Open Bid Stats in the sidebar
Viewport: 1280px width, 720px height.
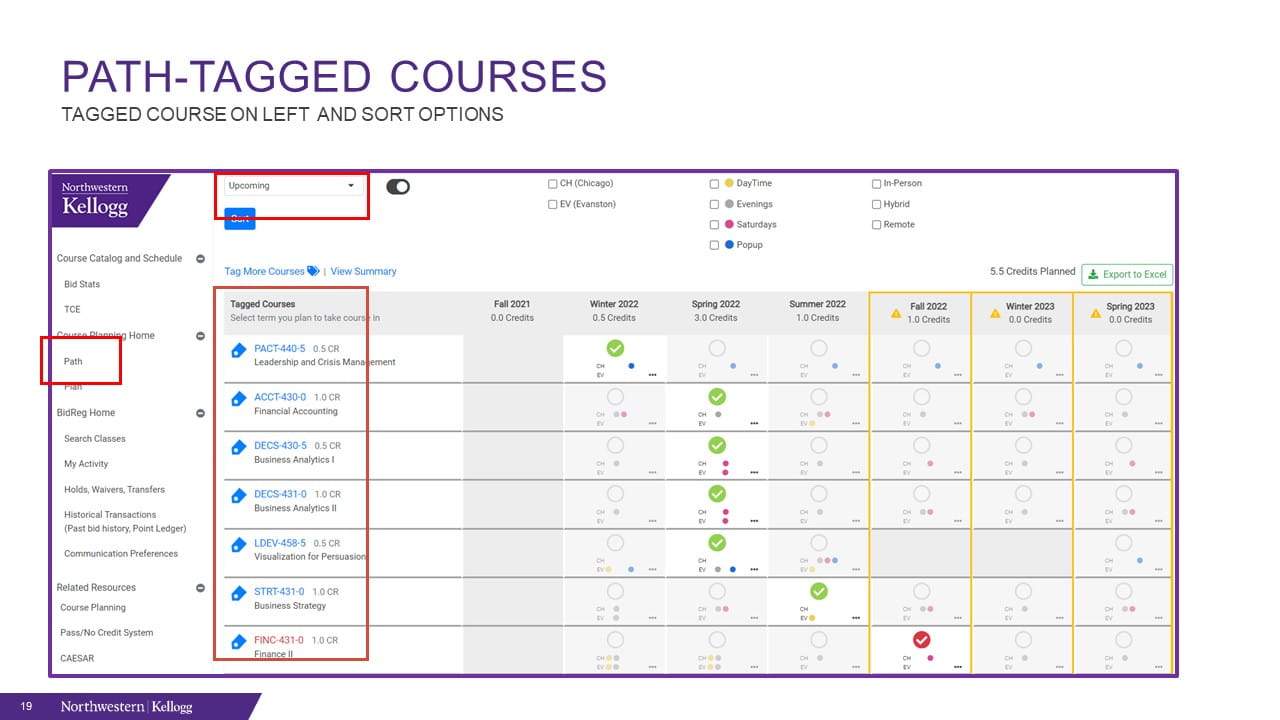pyautogui.click(x=82, y=284)
